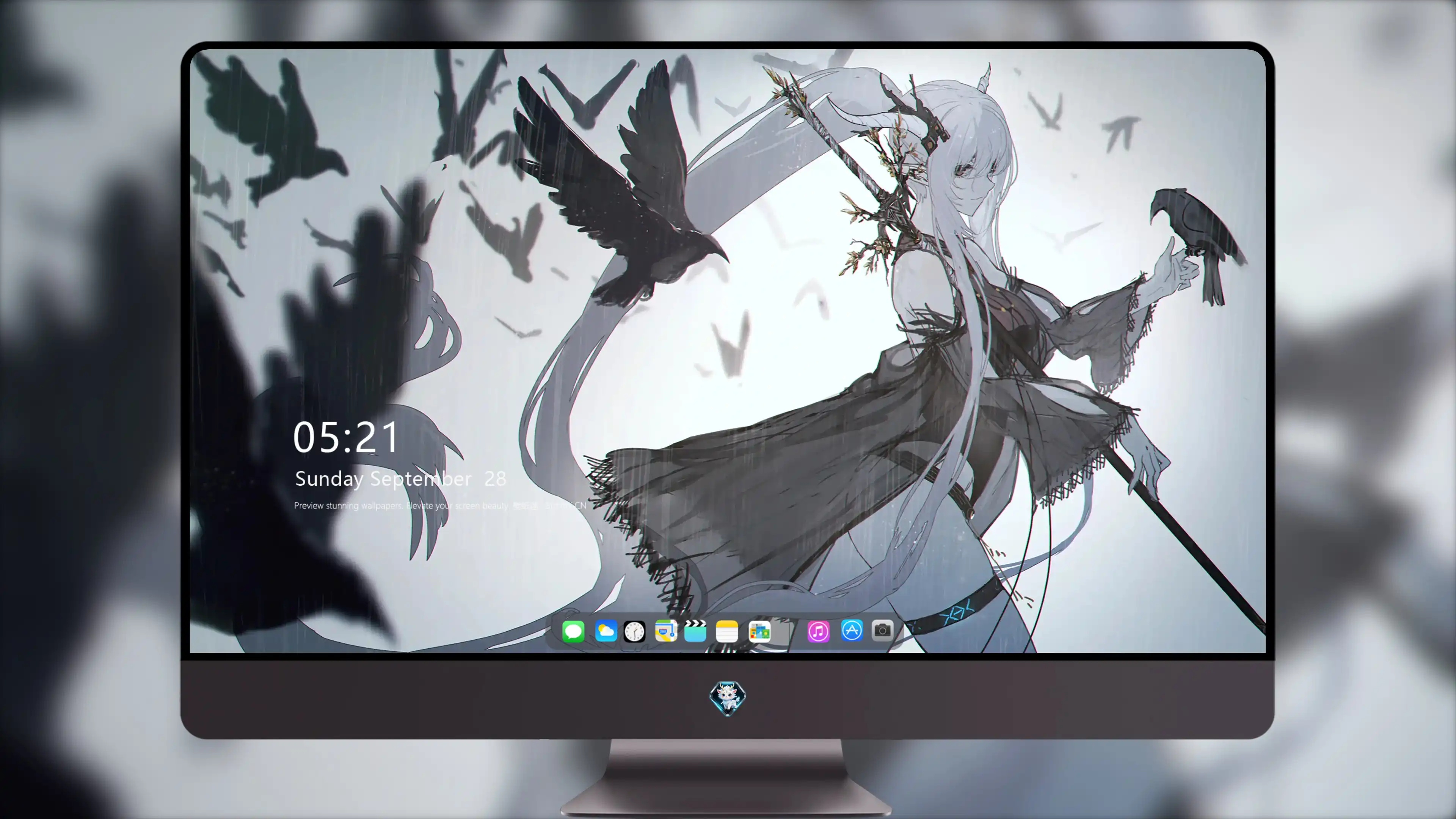Click the day number 28
Viewport: 1456px width, 819px height.
point(495,479)
